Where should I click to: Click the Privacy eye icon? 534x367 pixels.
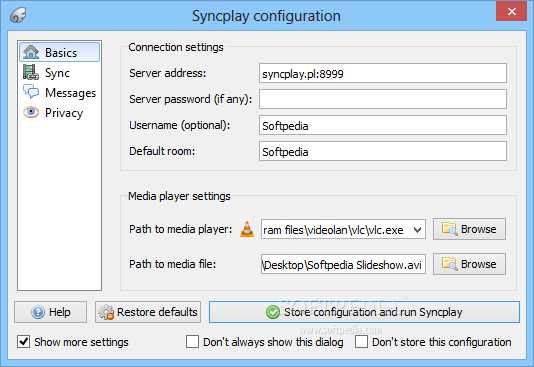[31, 112]
